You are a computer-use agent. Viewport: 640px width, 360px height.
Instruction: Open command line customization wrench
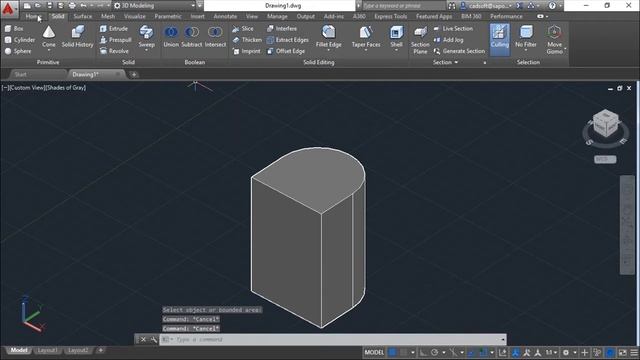(153, 339)
